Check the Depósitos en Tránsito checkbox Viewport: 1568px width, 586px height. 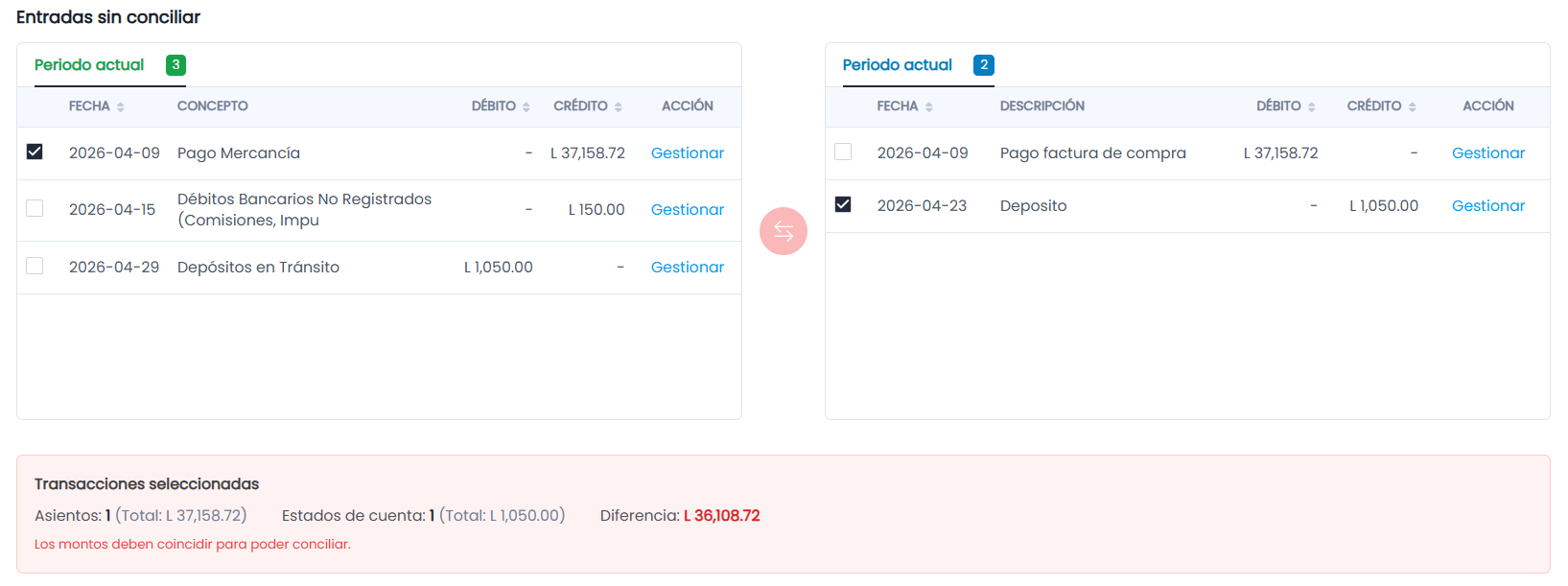35,266
